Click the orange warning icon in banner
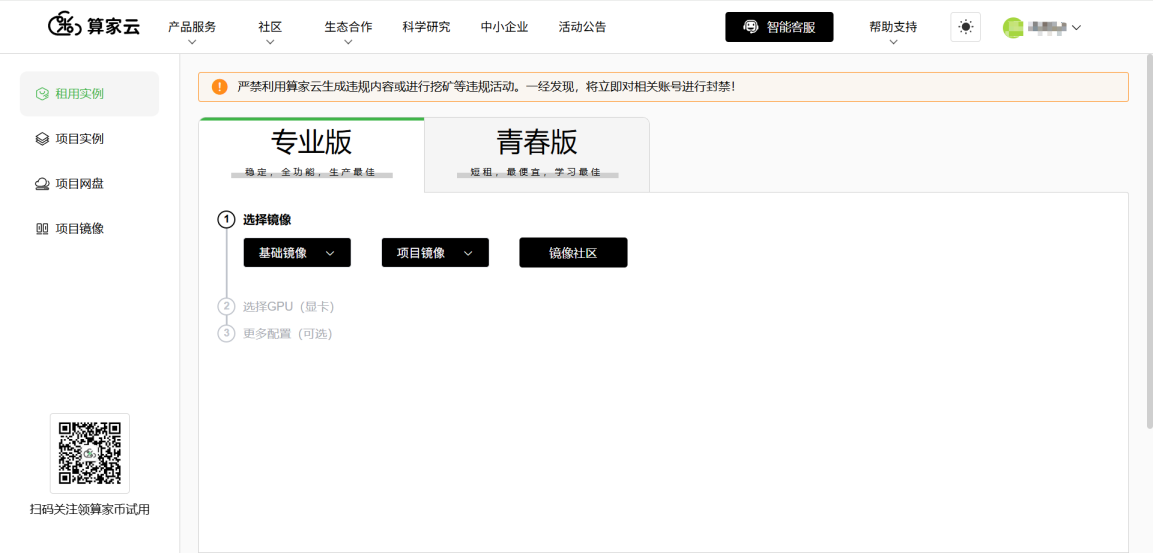1153x553 pixels. tap(220, 87)
